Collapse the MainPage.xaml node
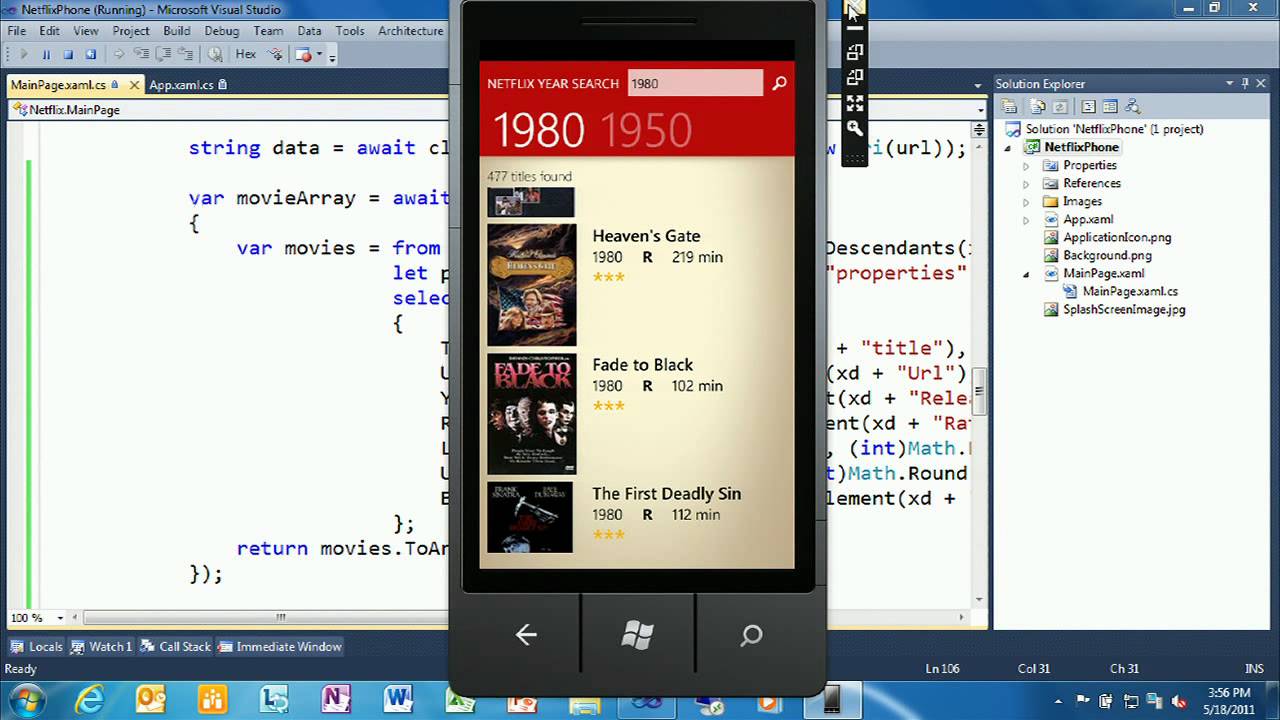Image resolution: width=1280 pixels, height=720 pixels. tap(1025, 273)
